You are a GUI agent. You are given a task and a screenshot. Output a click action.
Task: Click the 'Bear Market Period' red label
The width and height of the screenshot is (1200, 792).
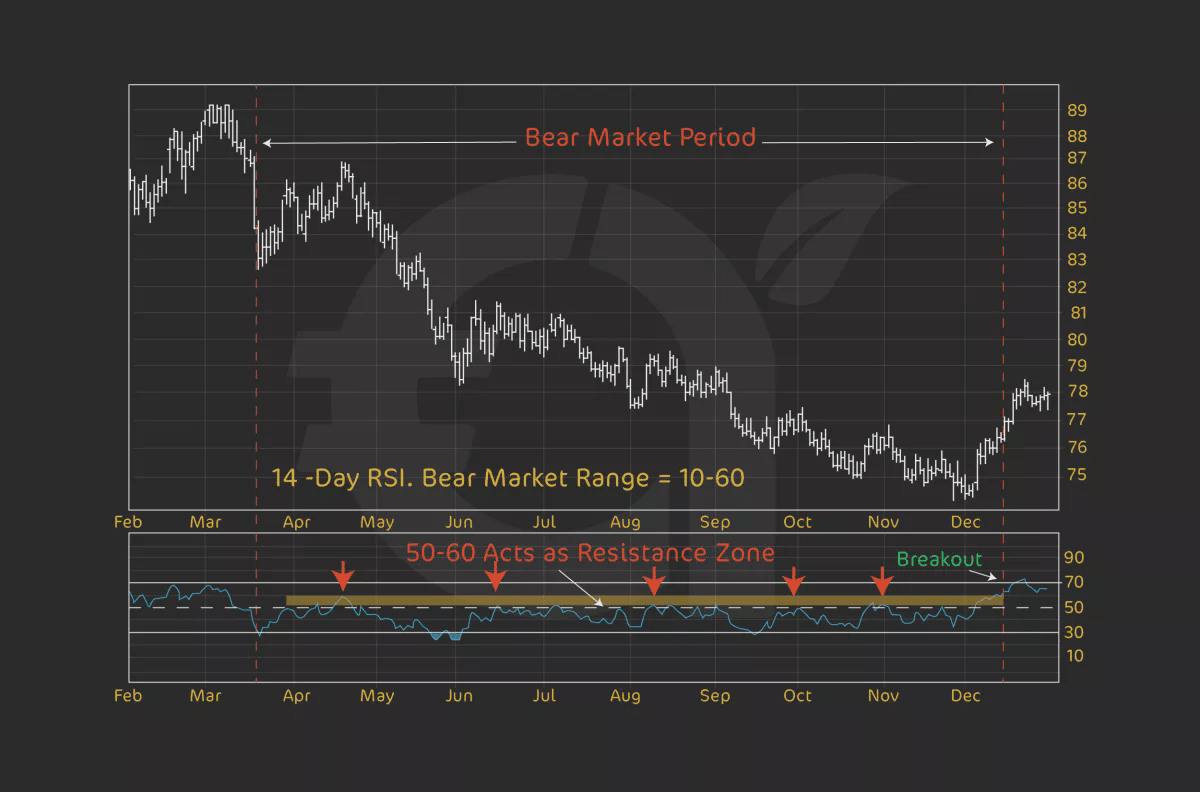coord(638,137)
